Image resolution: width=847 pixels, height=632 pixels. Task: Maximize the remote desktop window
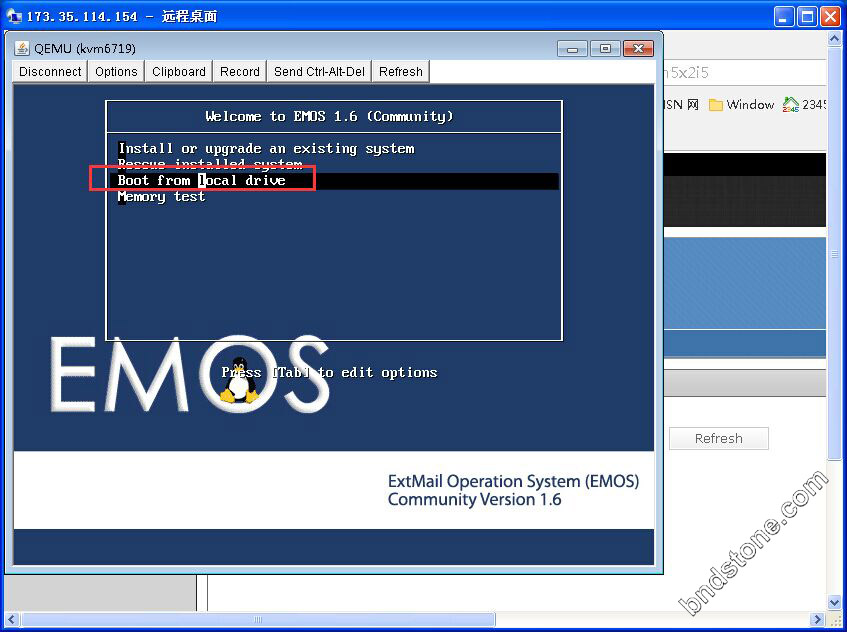click(807, 17)
